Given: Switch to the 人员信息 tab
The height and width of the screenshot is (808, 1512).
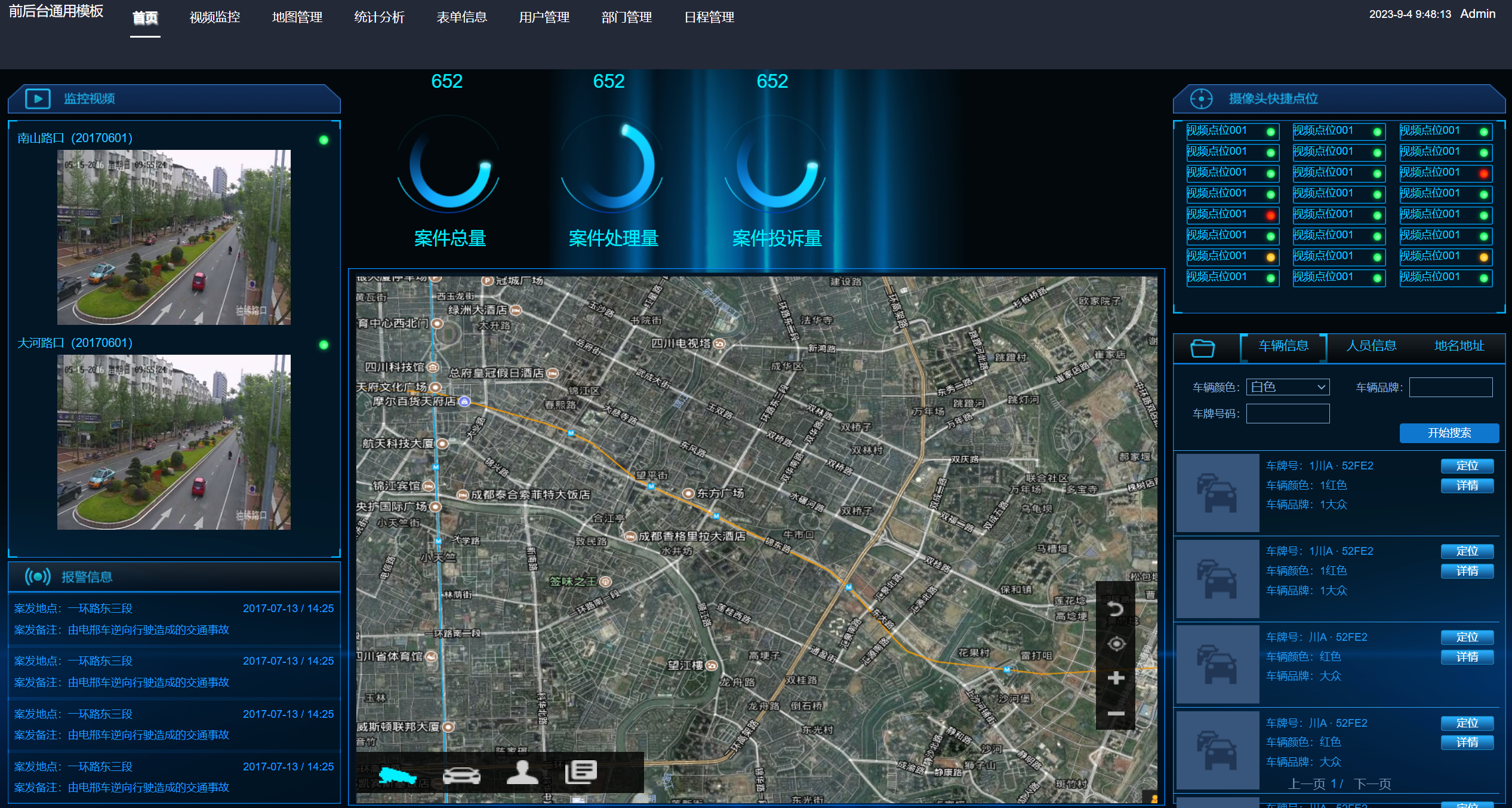Looking at the screenshot, I should [1371, 346].
